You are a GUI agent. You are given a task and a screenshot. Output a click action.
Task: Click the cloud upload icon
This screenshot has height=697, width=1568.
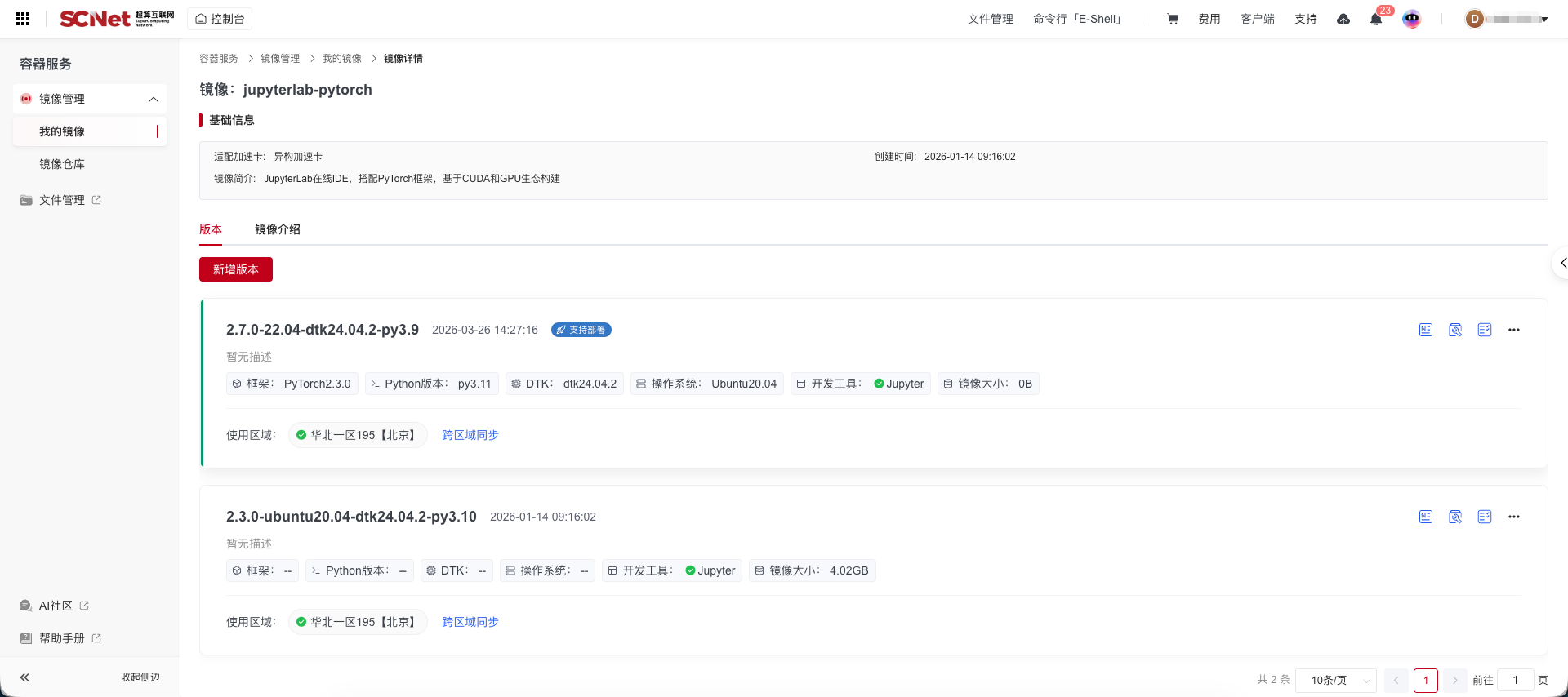tap(1343, 19)
